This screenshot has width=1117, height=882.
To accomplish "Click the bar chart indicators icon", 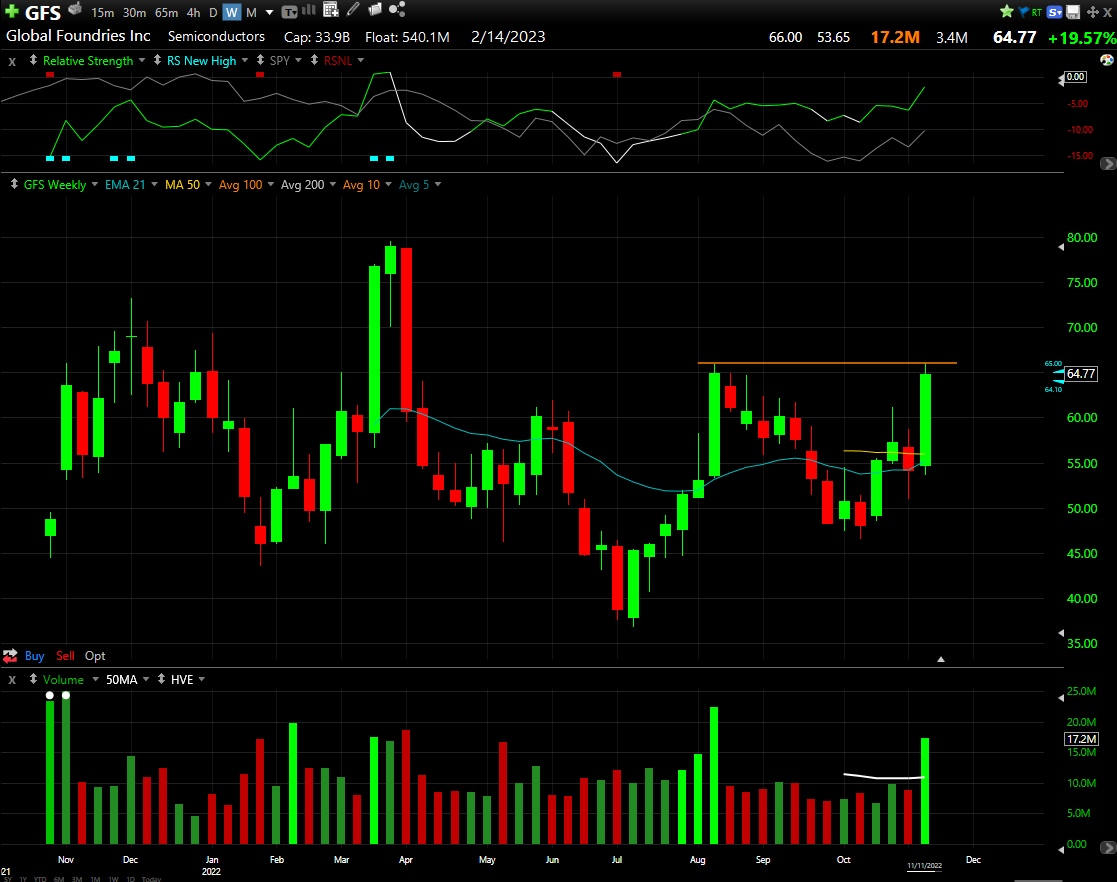I will click(x=308, y=10).
